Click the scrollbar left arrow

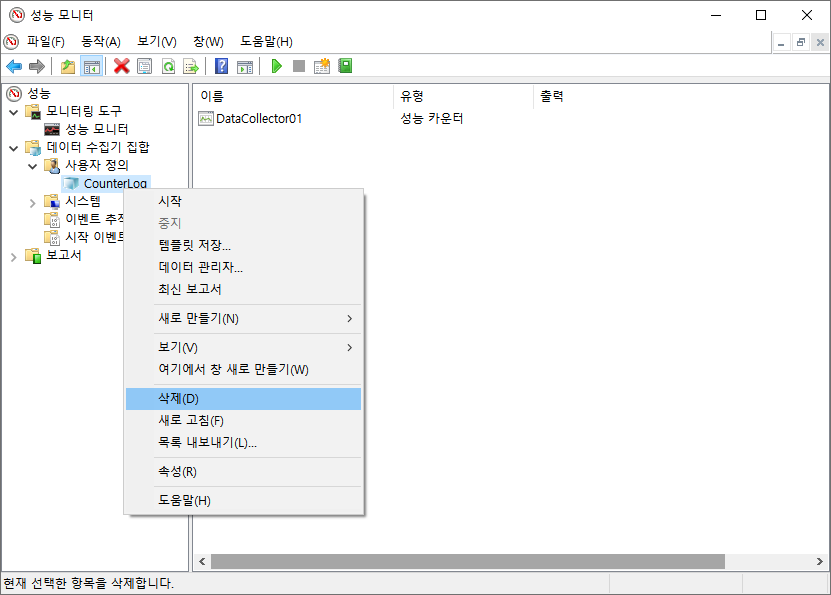pos(202,561)
